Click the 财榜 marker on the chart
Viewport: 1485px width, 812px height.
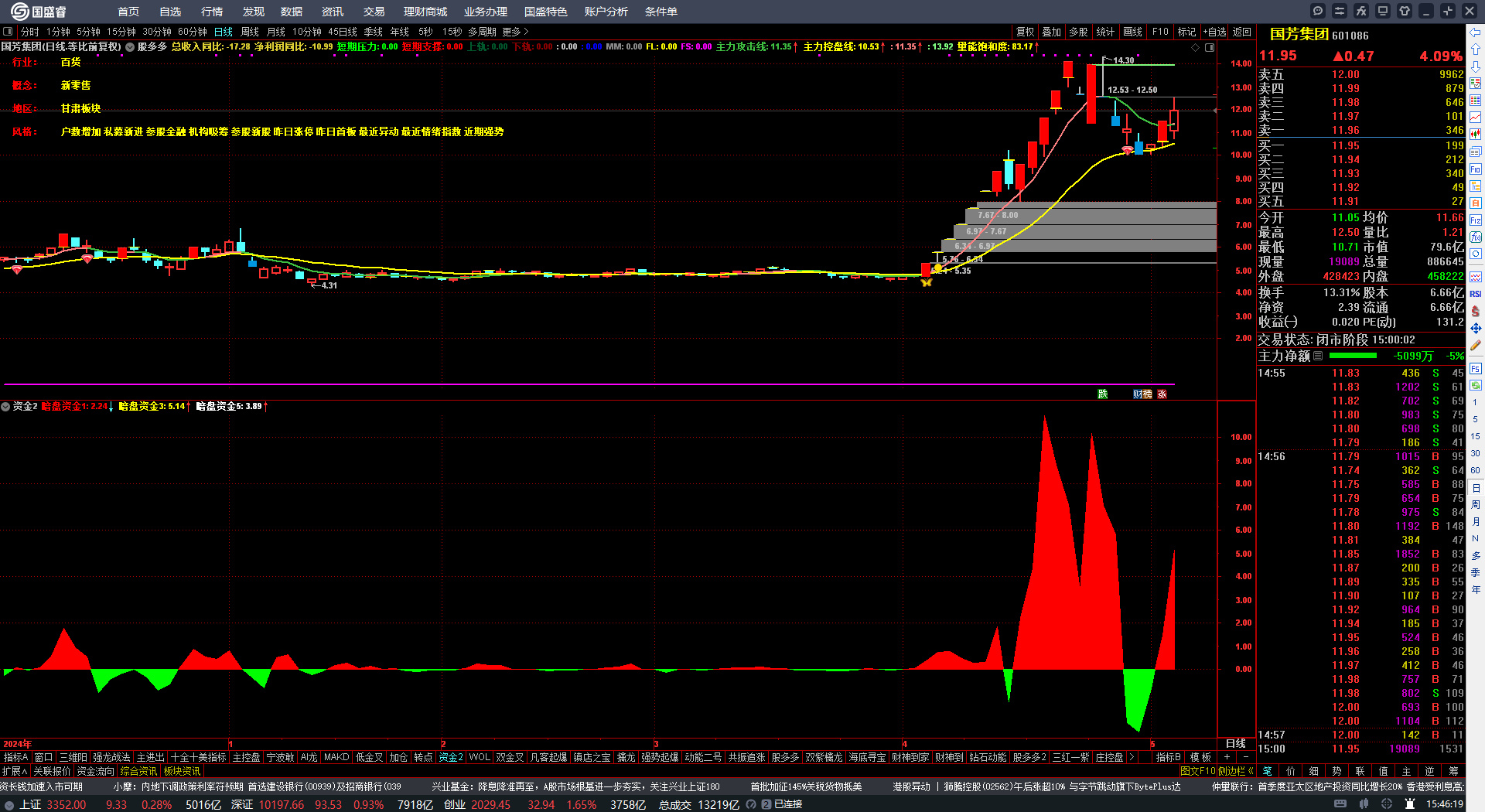click(1142, 394)
